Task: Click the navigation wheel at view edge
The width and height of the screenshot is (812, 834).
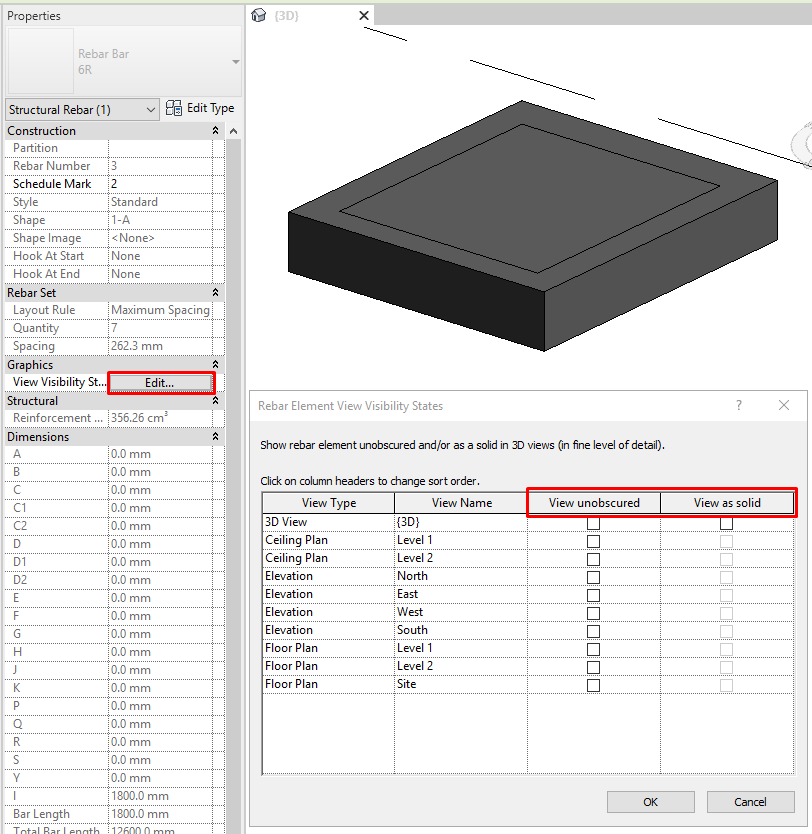Action: tap(802, 145)
